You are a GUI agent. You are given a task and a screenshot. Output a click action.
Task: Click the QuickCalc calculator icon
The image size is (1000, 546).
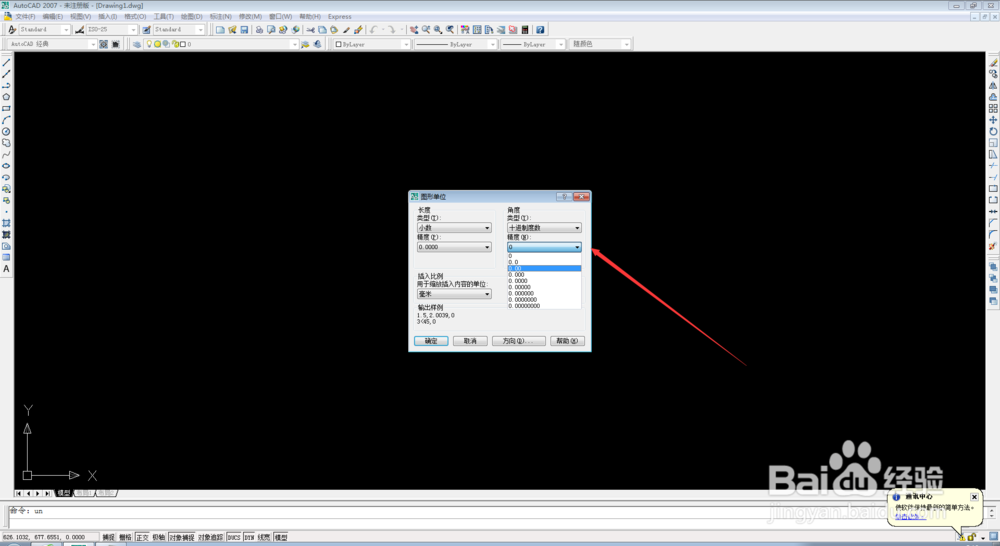click(525, 30)
